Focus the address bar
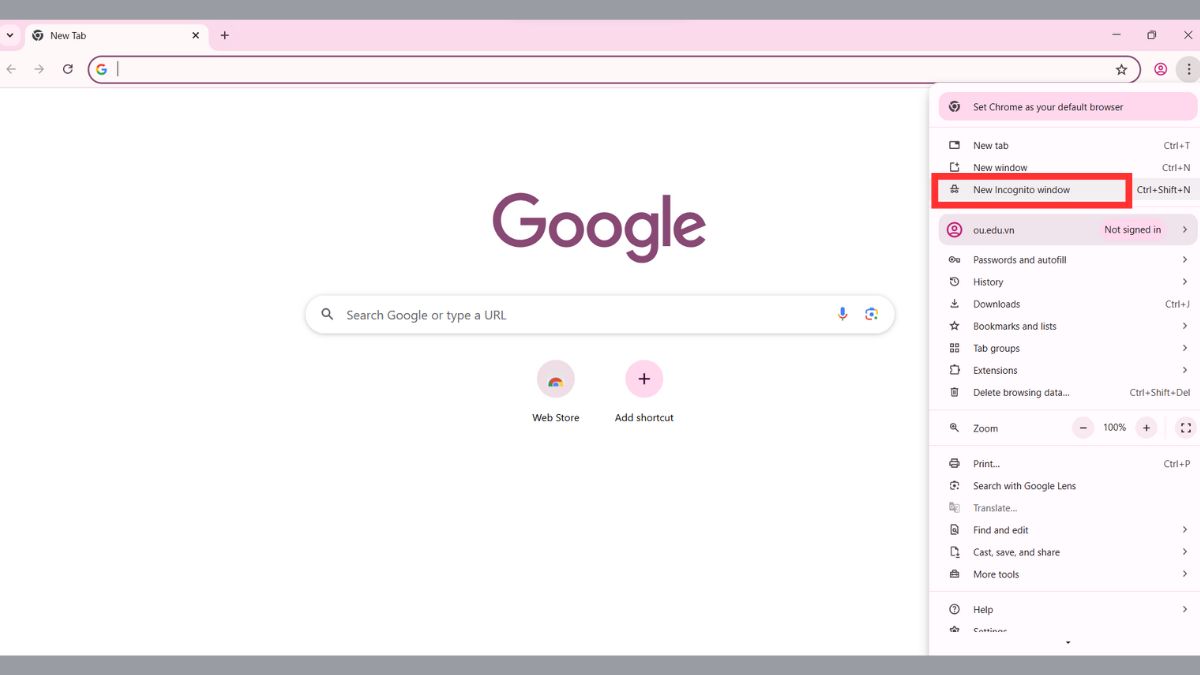 [613, 69]
